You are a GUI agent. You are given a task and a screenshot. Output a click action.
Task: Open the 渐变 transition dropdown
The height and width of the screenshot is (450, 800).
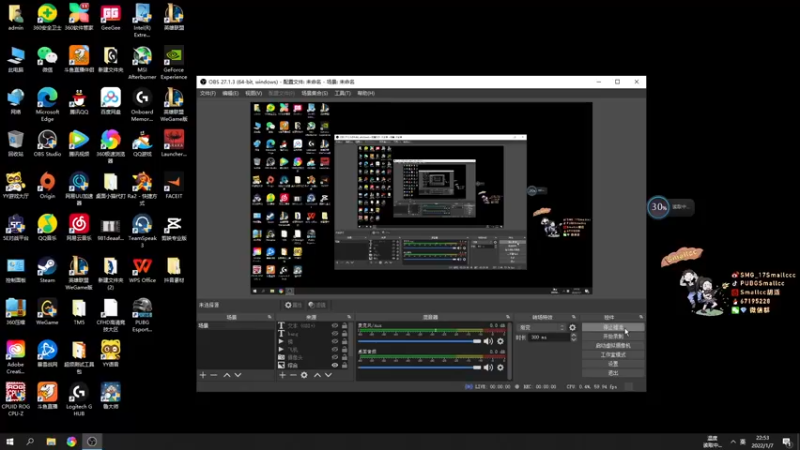(541, 328)
